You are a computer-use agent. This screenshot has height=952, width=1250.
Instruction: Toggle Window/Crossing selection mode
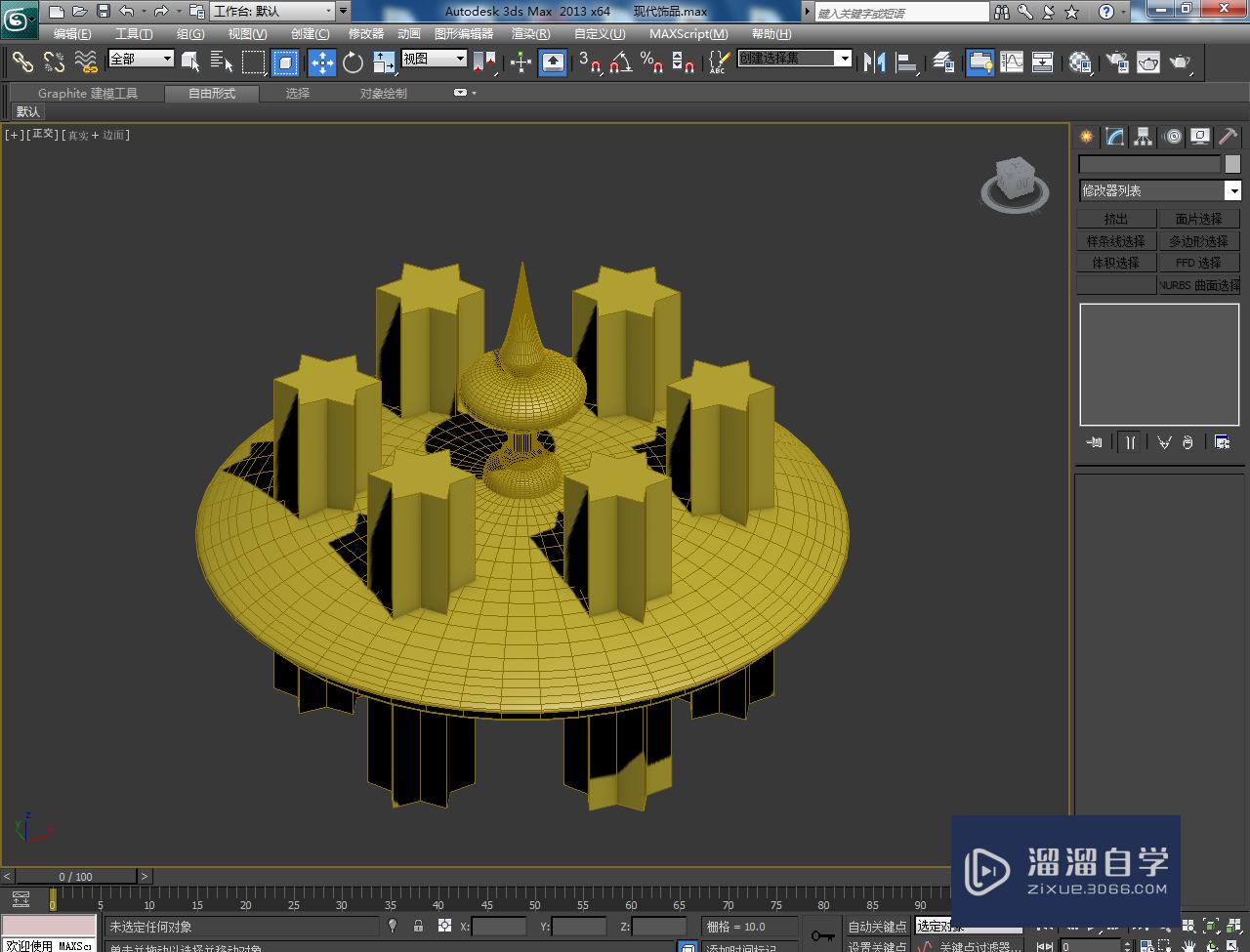[285, 62]
